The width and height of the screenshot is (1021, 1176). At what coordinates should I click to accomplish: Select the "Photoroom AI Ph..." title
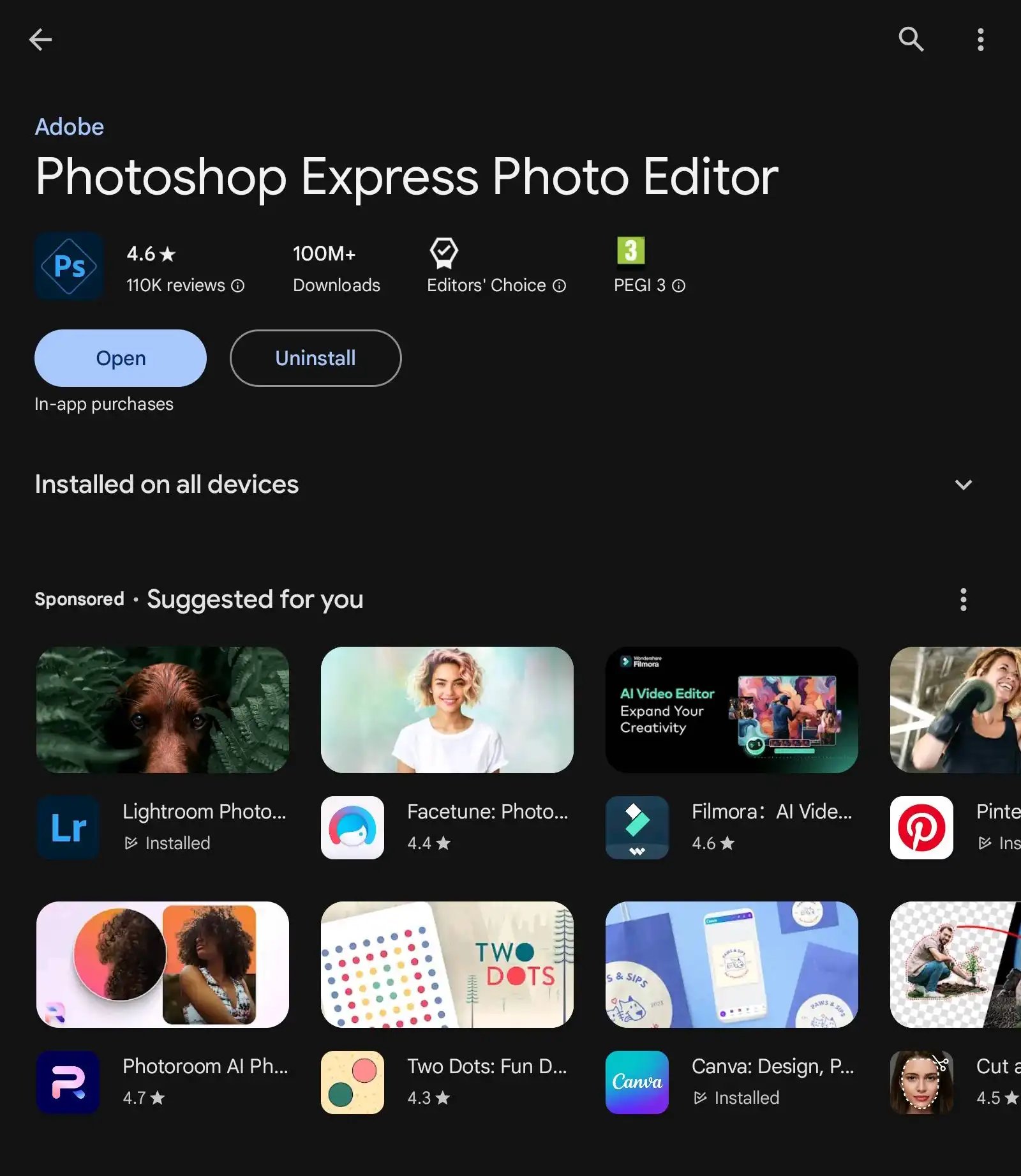[x=205, y=1066]
